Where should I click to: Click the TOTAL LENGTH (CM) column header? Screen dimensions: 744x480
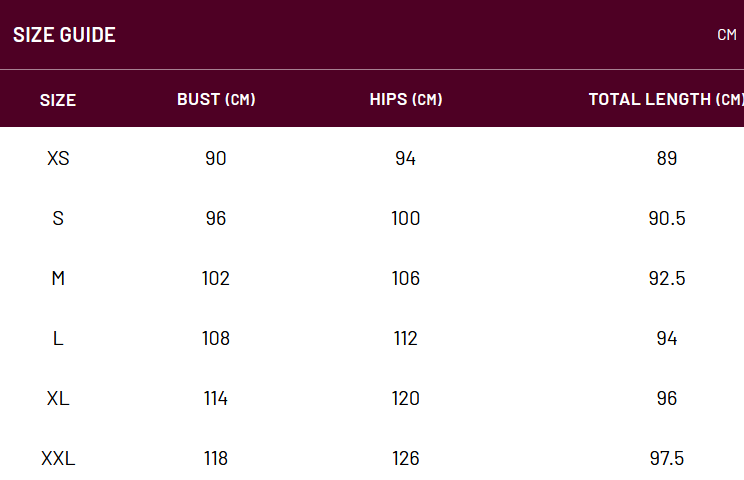pos(665,99)
